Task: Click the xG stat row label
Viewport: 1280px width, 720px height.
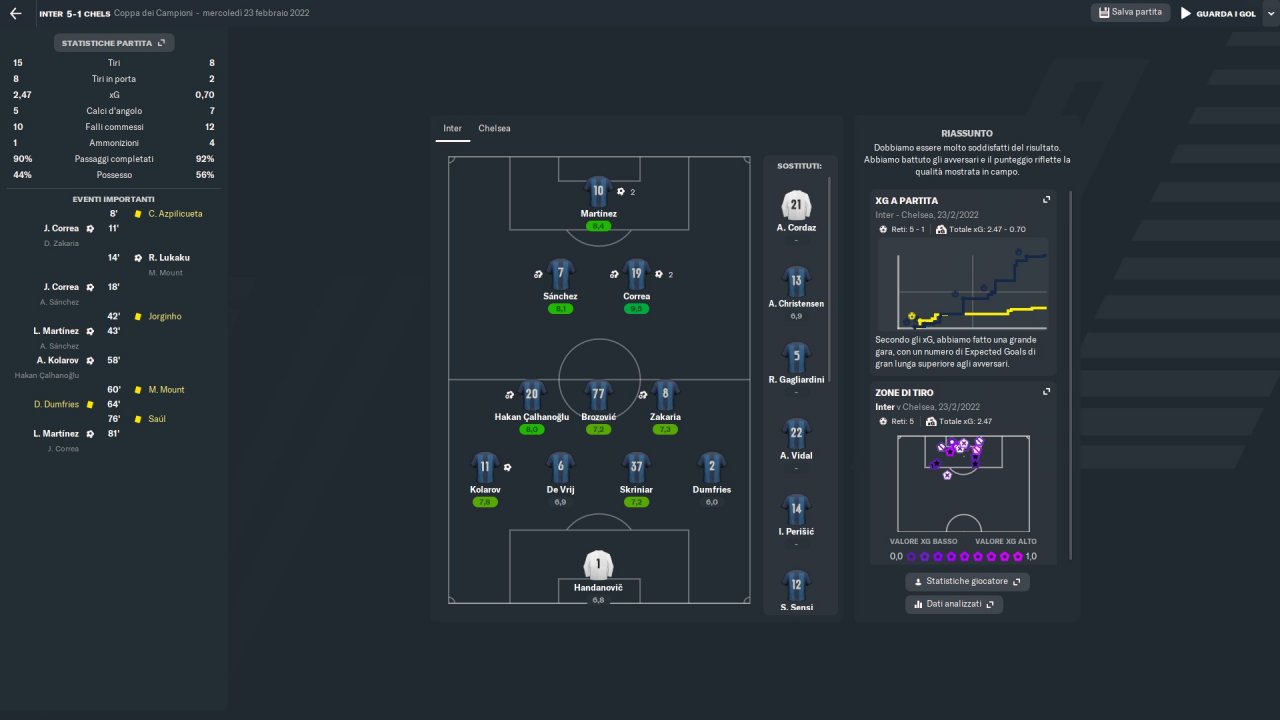Action: (x=113, y=95)
